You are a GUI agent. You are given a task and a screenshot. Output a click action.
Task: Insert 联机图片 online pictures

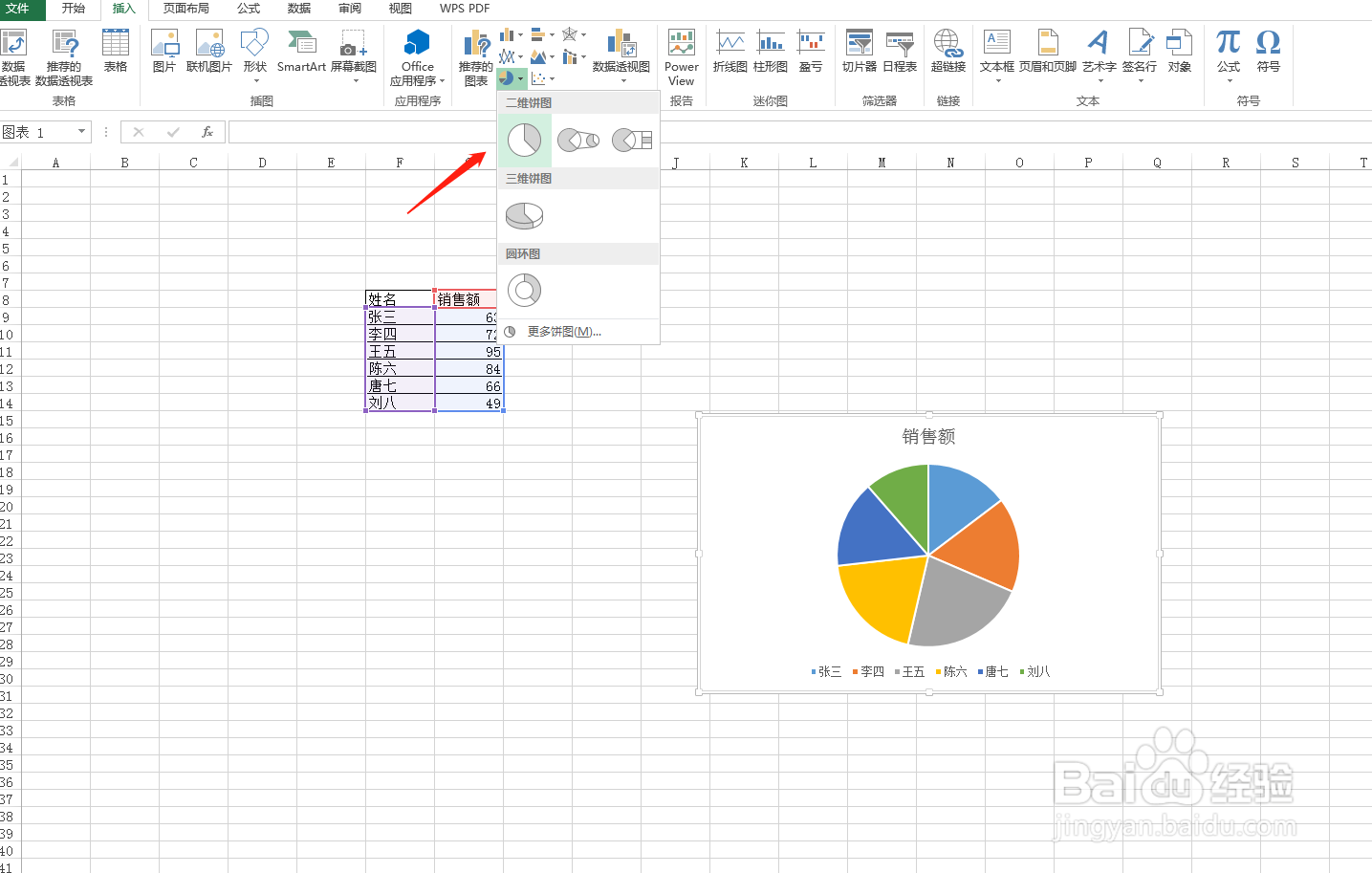[x=208, y=51]
